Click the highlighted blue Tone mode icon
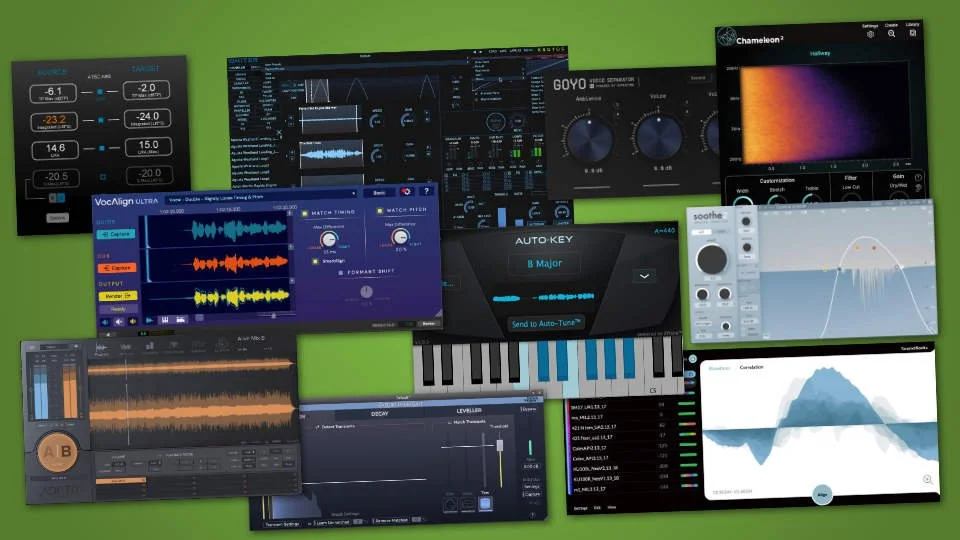 pyautogui.click(x=485, y=503)
